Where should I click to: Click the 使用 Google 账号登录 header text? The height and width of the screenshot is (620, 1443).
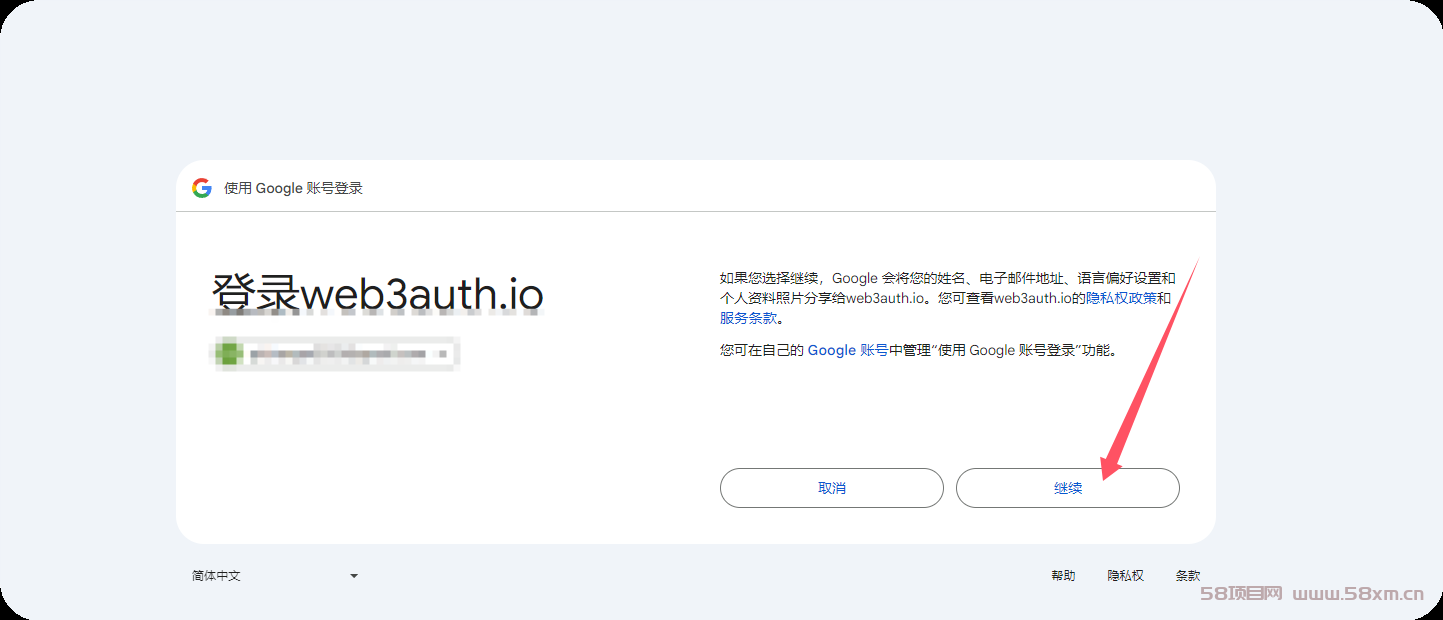click(293, 188)
